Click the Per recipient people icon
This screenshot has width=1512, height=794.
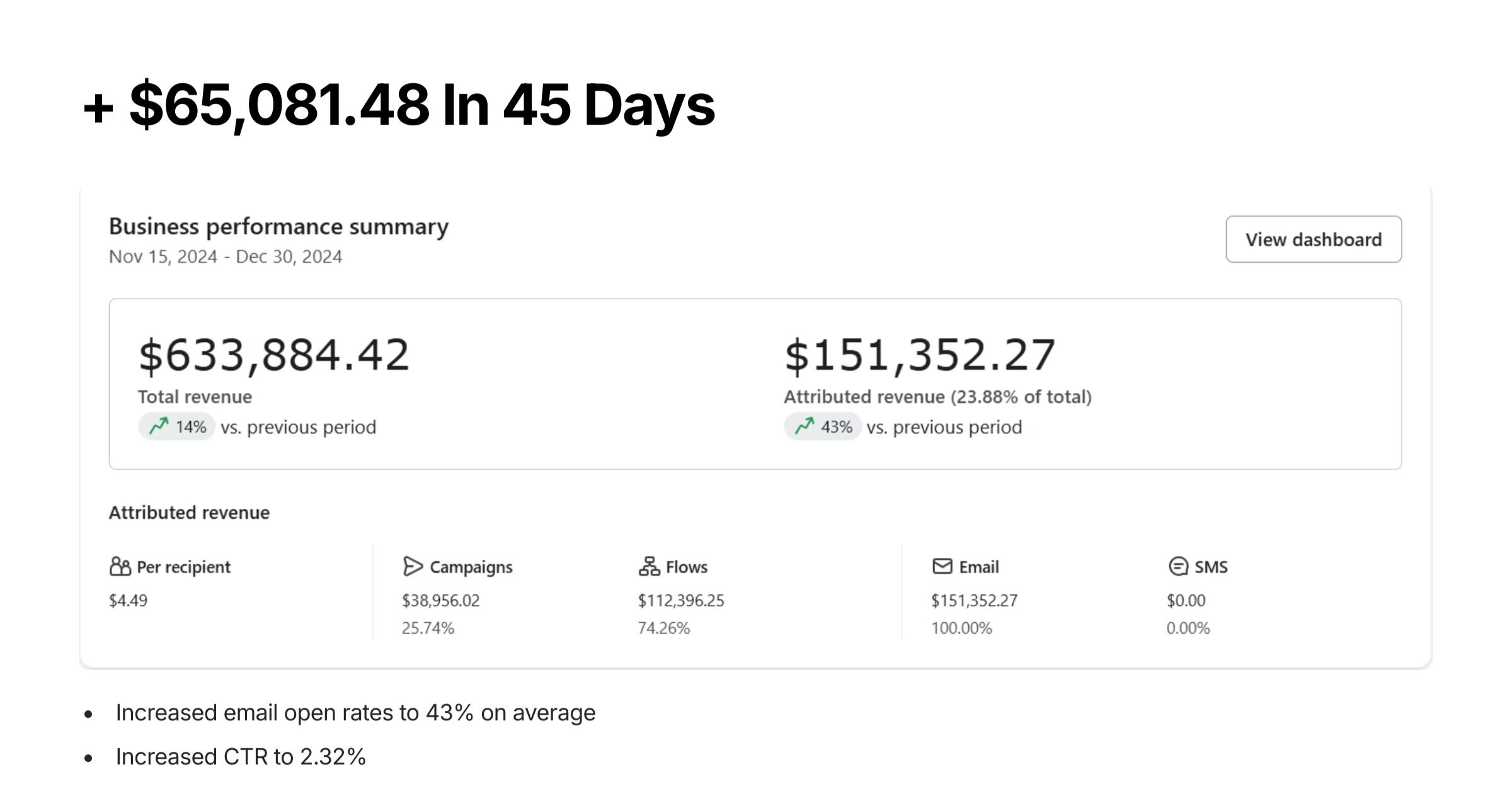click(x=120, y=566)
